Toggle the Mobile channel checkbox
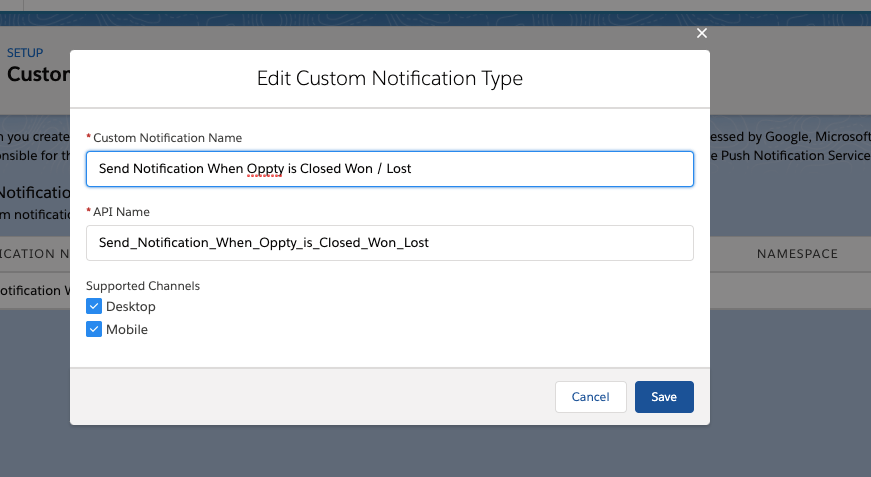This screenshot has width=871, height=477. (94, 329)
